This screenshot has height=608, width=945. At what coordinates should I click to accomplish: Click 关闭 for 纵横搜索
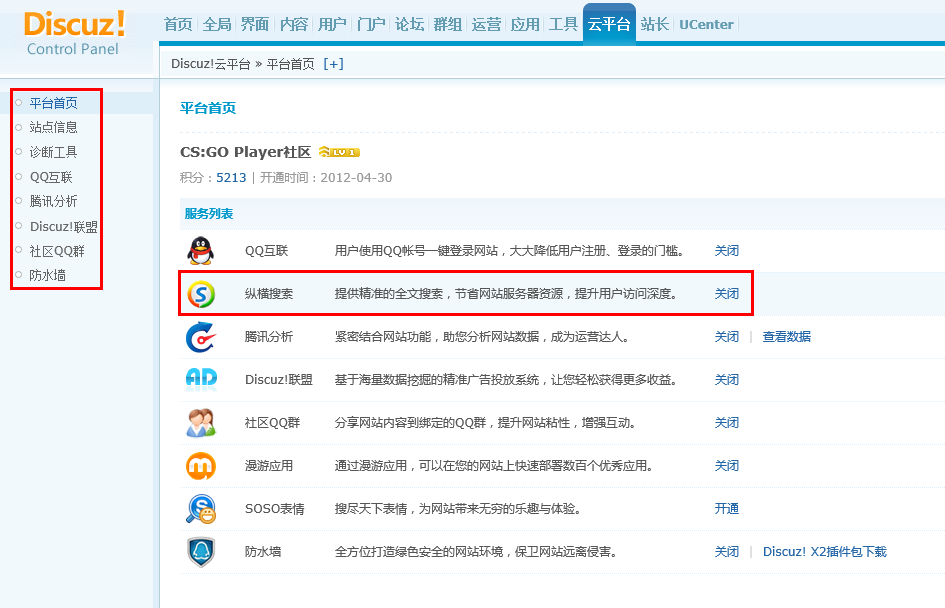click(x=727, y=293)
